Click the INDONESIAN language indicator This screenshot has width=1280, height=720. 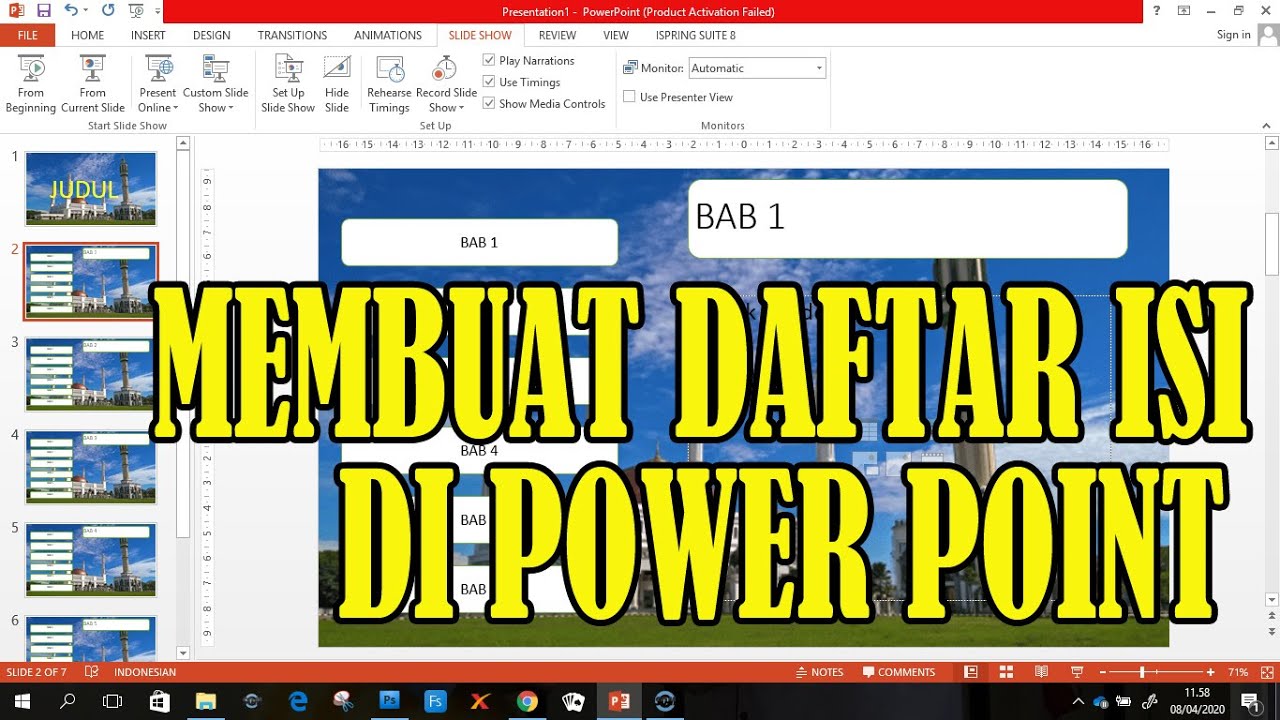tap(145, 672)
